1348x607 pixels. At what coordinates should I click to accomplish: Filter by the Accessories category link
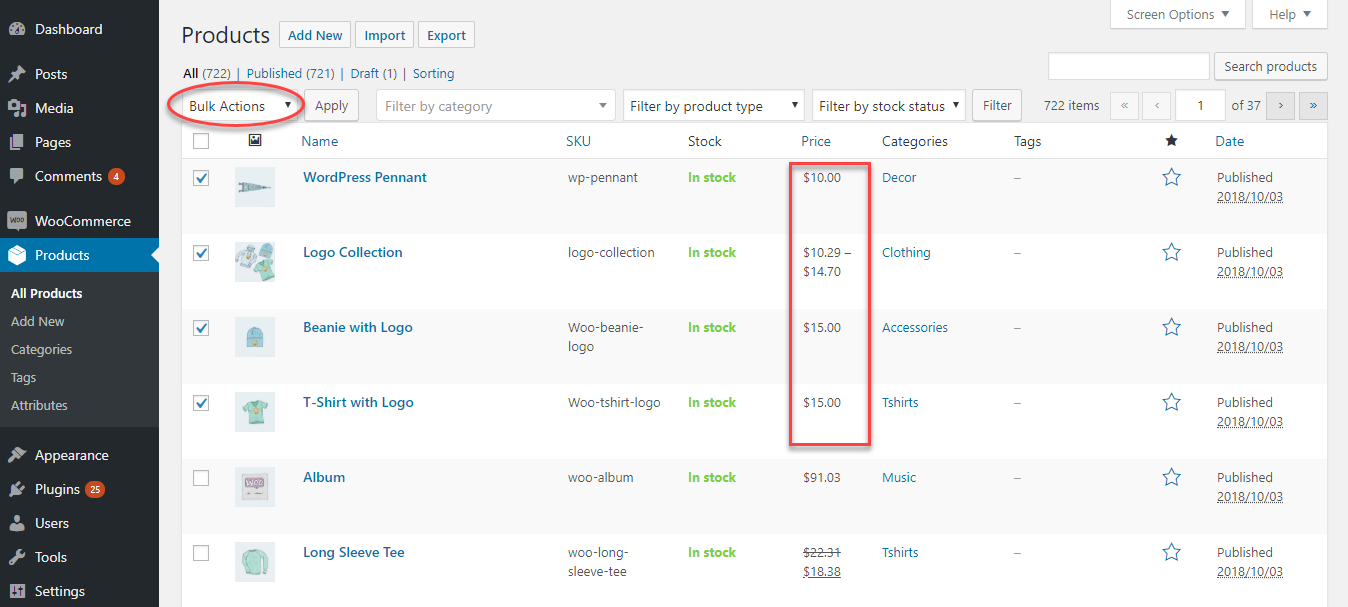tap(915, 327)
